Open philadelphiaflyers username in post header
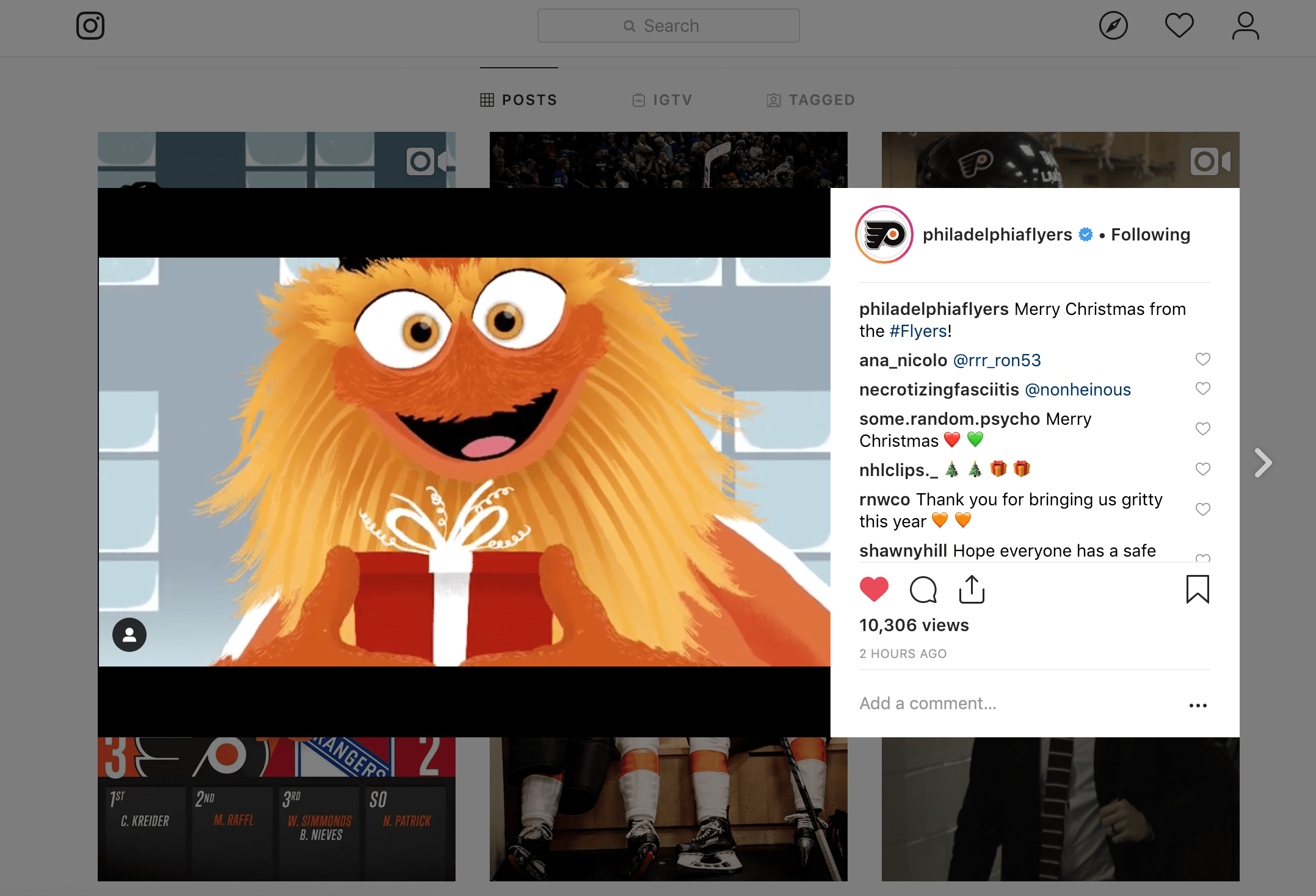 [997, 234]
